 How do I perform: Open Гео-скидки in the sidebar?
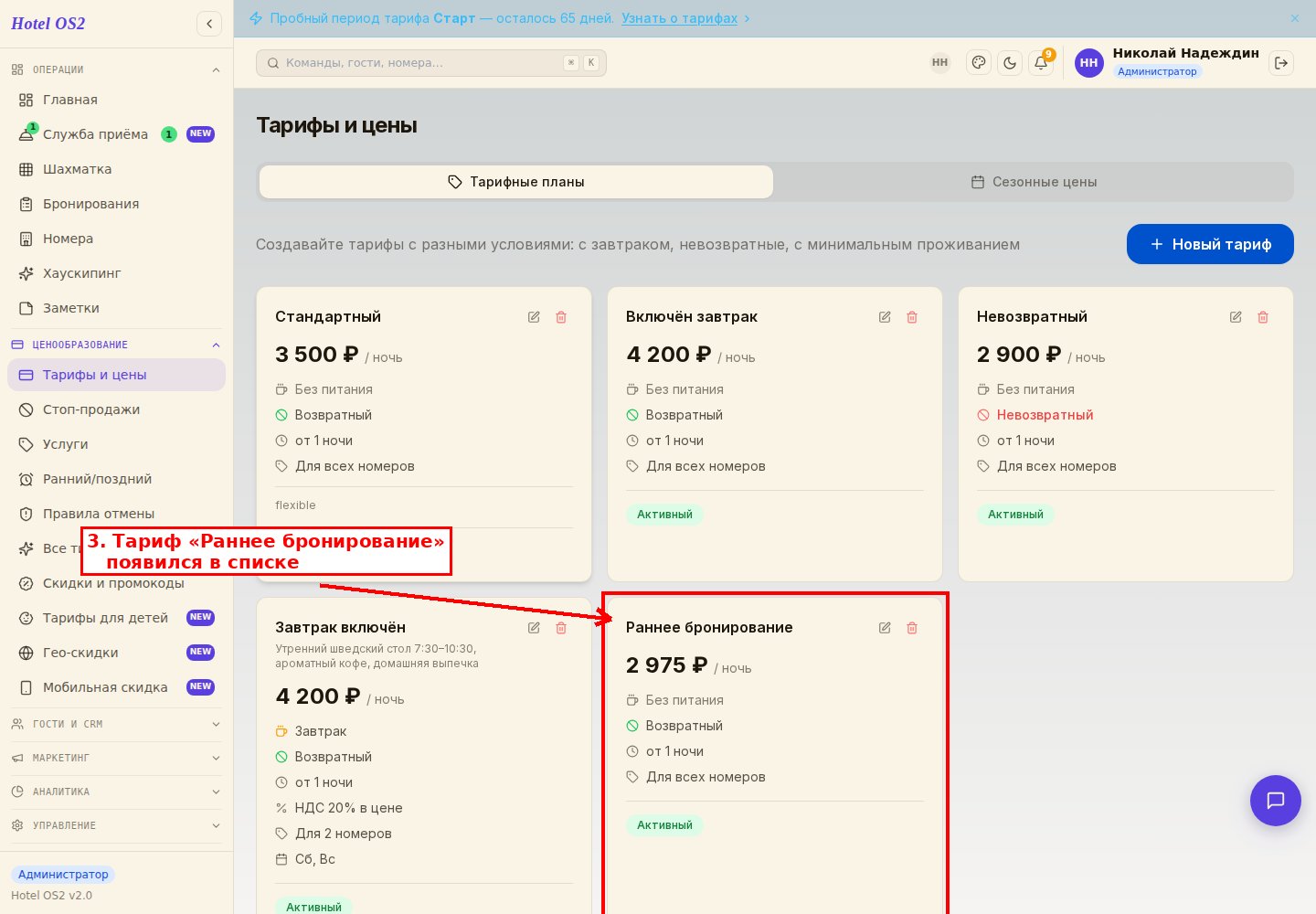(116, 653)
